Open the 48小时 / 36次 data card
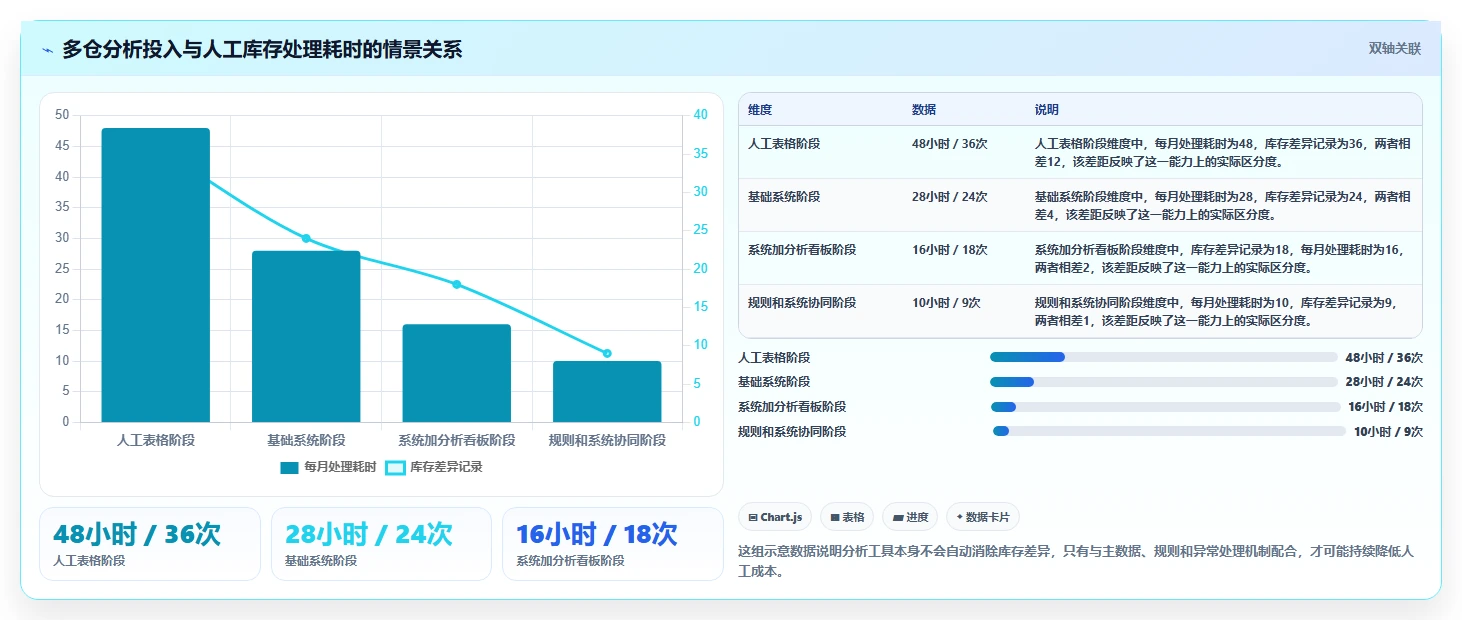This screenshot has height=620, width=1462. click(x=150, y=544)
